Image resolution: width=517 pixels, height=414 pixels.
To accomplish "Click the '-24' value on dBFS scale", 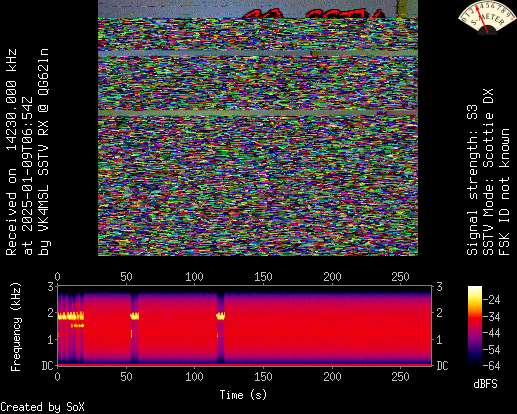I will [x=492, y=300].
